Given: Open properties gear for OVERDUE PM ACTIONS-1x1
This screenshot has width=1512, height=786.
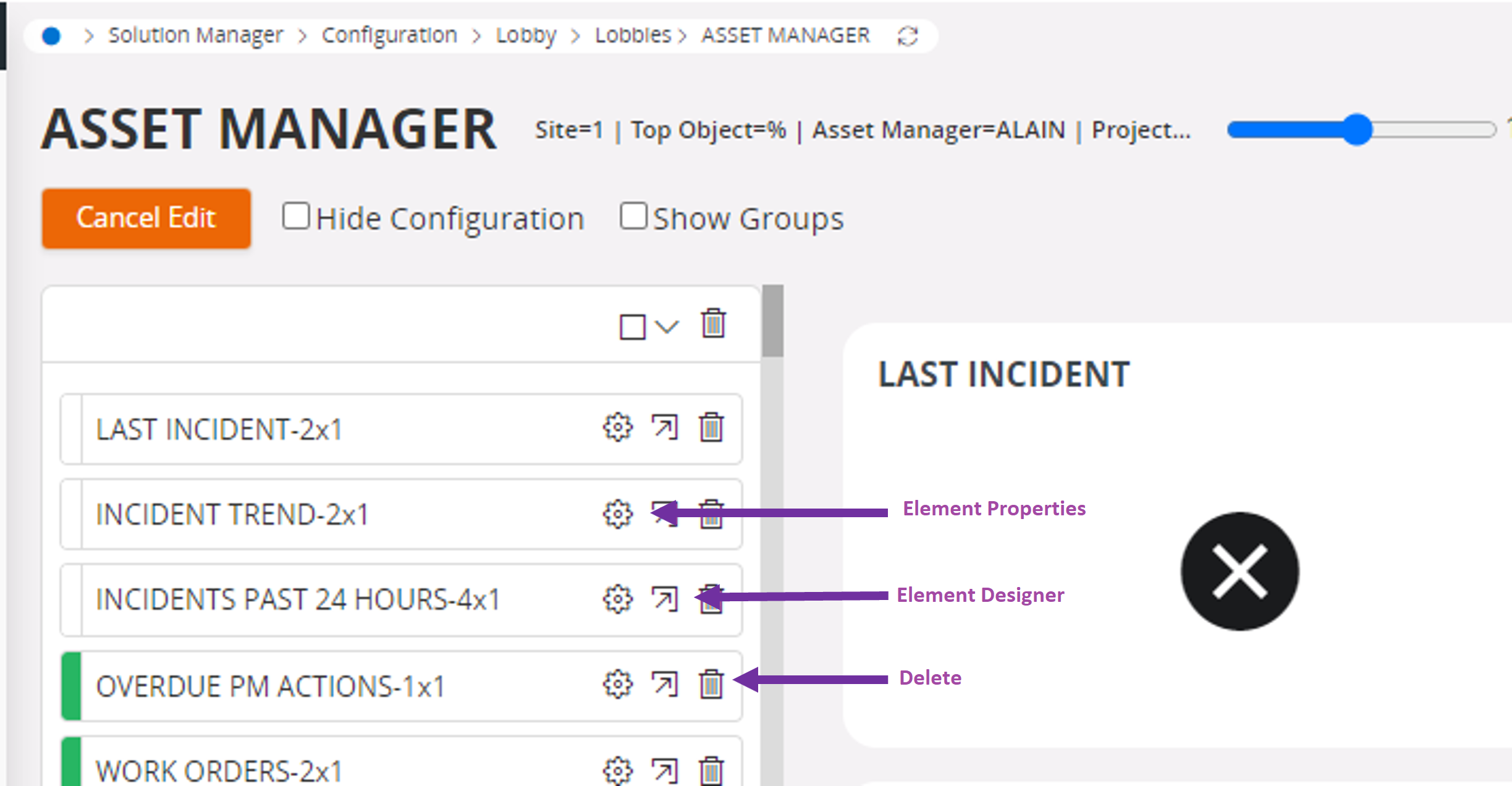Looking at the screenshot, I should coord(617,684).
